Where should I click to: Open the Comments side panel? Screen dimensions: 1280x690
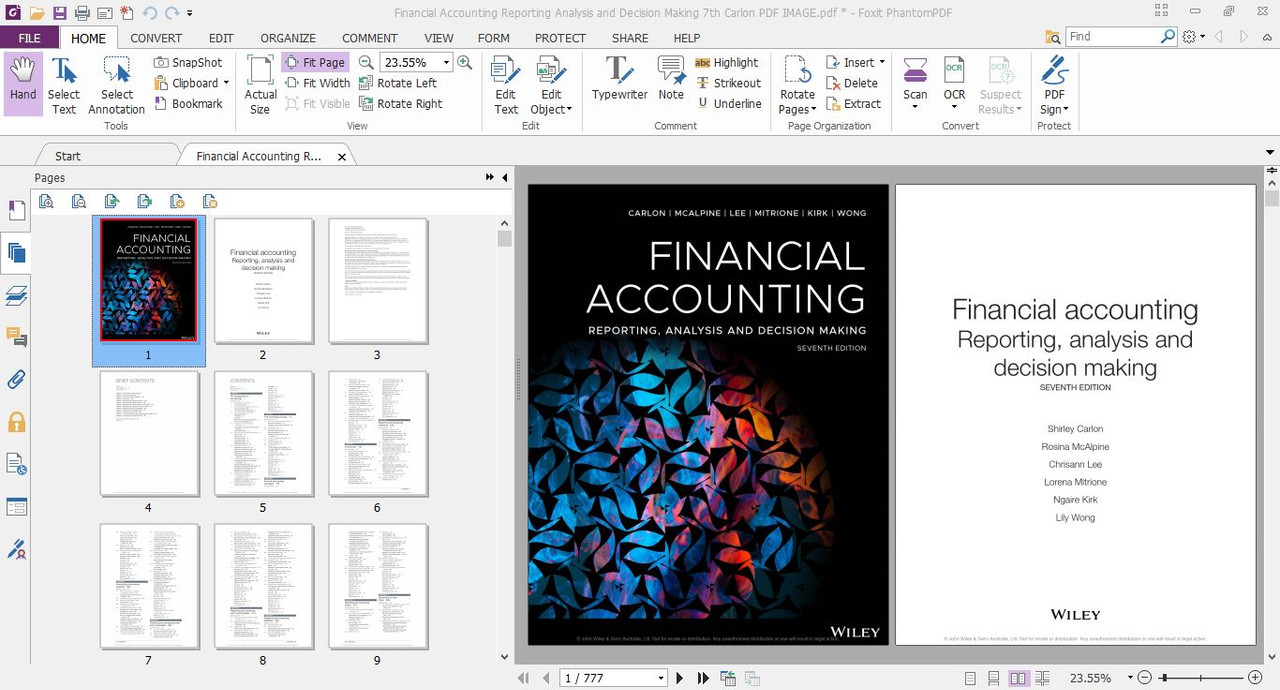16,337
